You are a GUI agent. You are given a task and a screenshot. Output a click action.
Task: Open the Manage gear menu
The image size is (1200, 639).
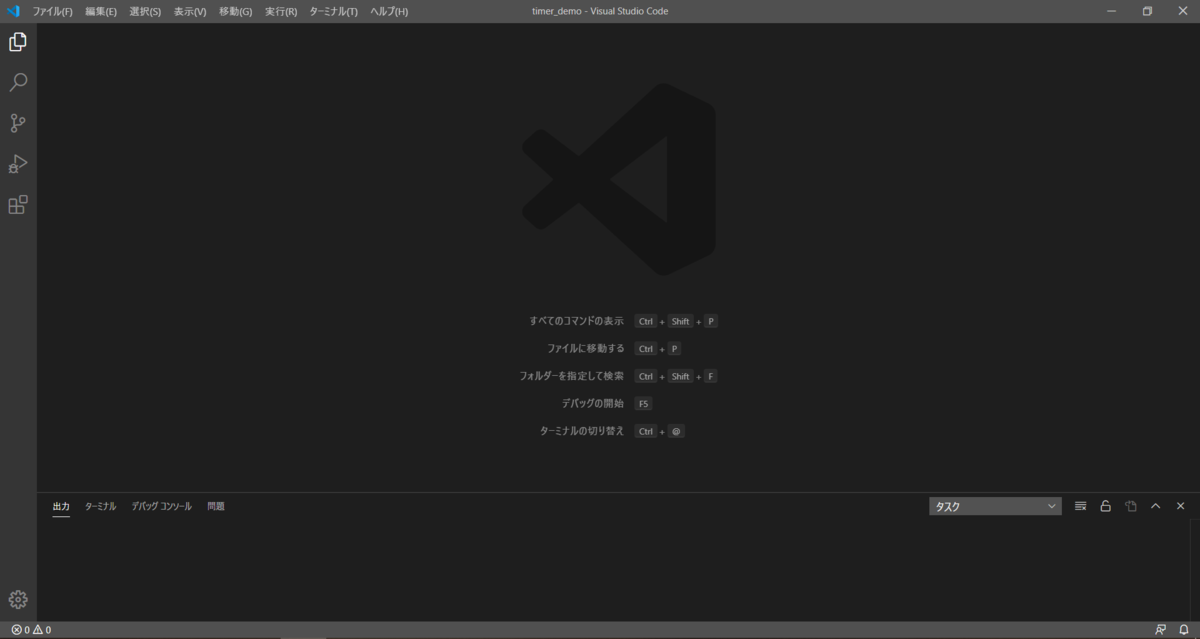pos(18,599)
